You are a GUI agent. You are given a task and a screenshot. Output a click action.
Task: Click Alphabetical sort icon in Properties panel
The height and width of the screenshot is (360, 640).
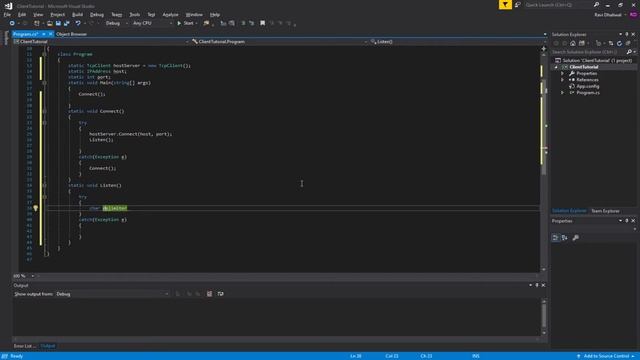564,238
